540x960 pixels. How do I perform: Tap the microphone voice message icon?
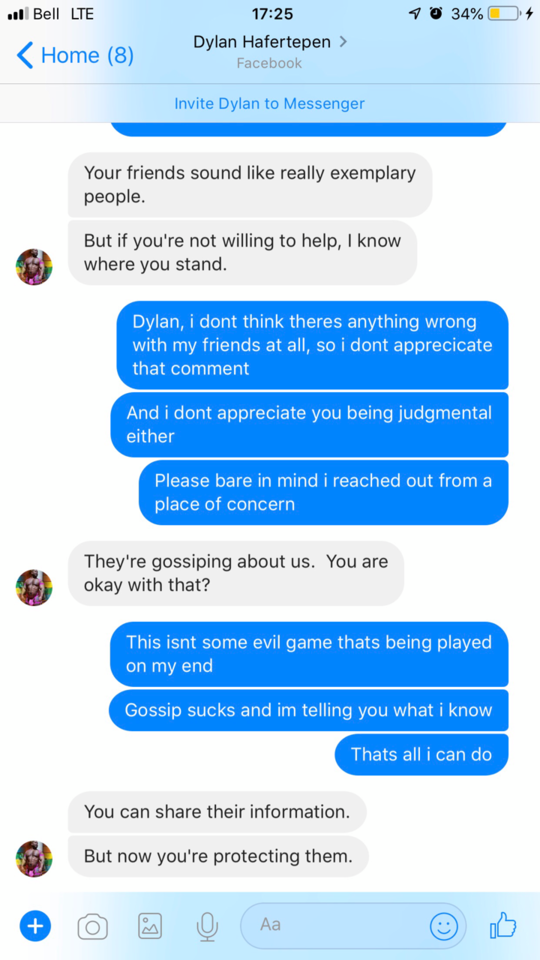point(208,926)
